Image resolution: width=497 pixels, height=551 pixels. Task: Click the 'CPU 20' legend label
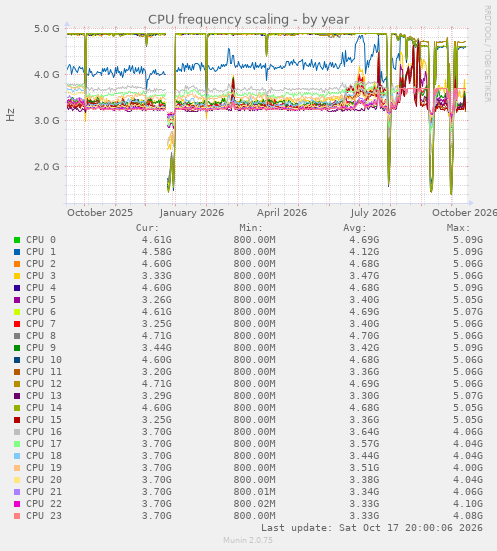point(44,480)
